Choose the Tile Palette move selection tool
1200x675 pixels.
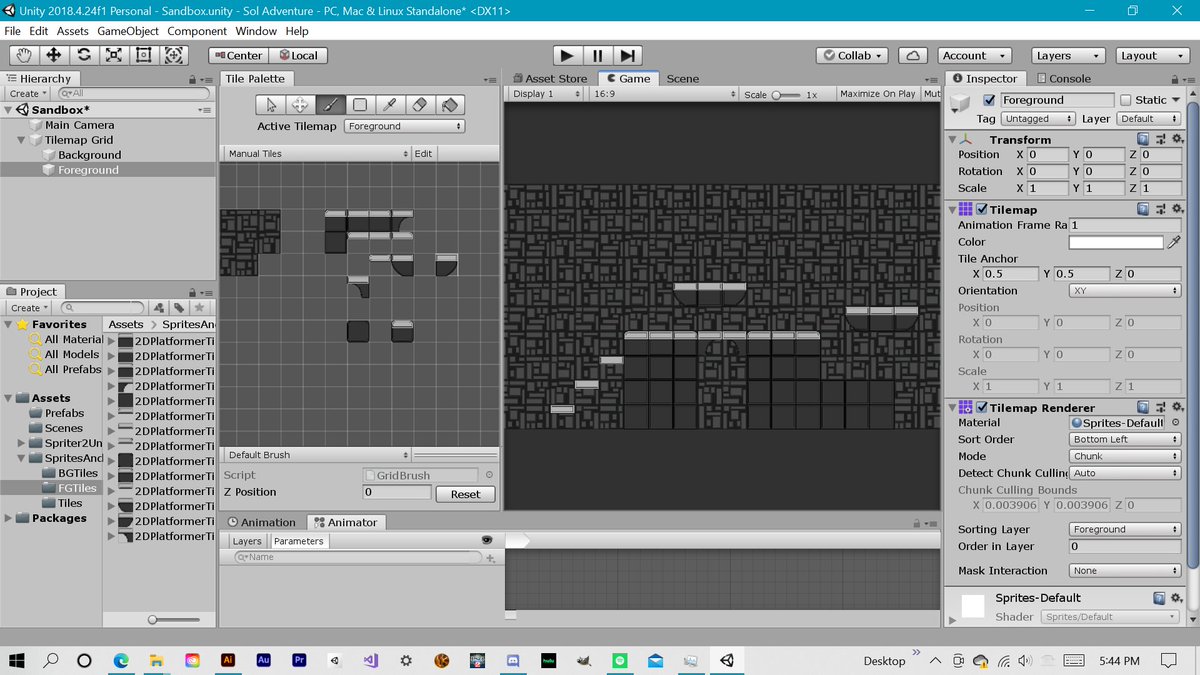(300, 104)
